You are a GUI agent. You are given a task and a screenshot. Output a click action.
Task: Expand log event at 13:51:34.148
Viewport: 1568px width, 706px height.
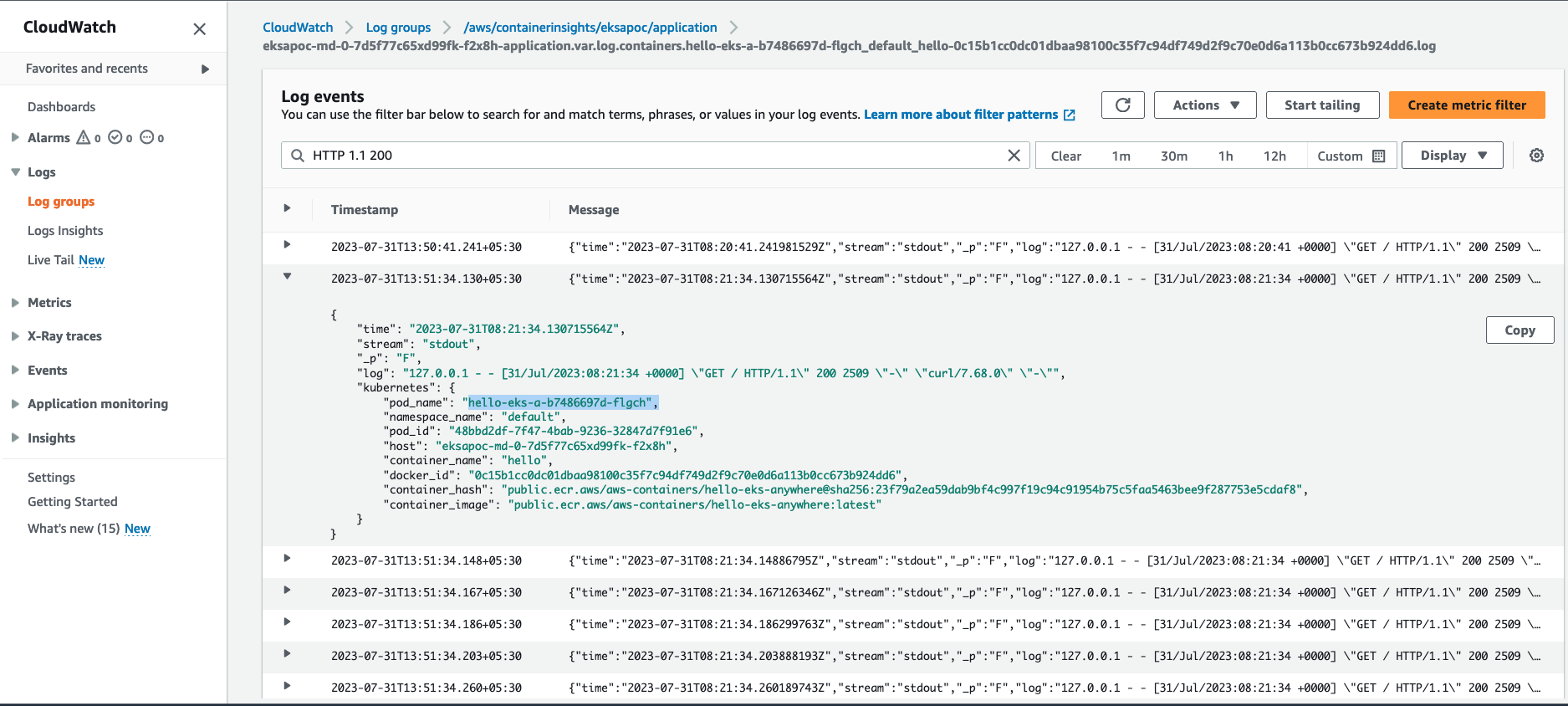(287, 558)
